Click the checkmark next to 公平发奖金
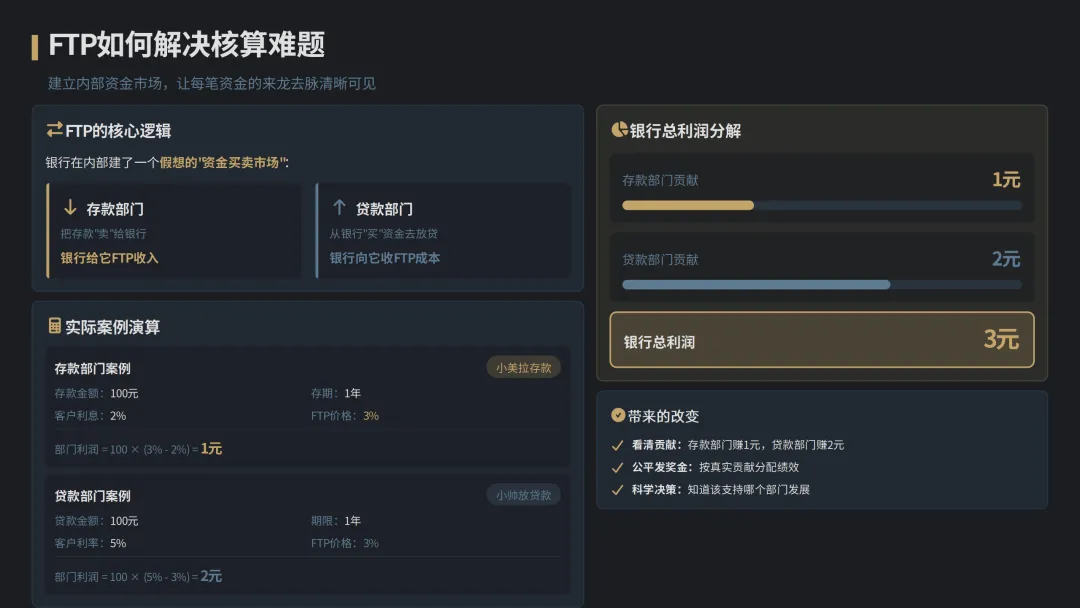Screen dimensions: 1080x608 click(x=617, y=468)
